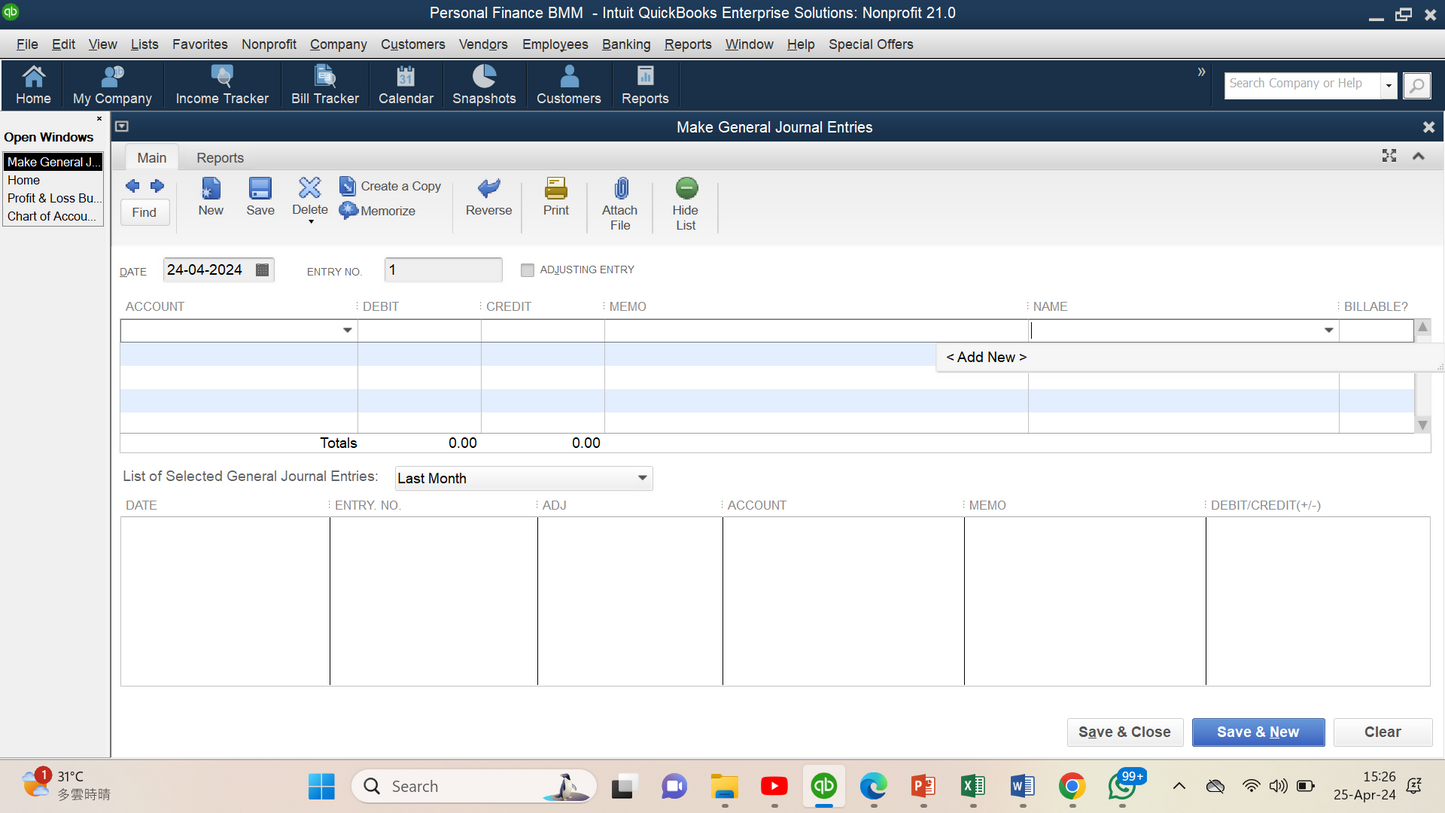Screen dimensions: 1445x813
Task: Open the Delete dropdown arrow
Action: tap(310, 222)
